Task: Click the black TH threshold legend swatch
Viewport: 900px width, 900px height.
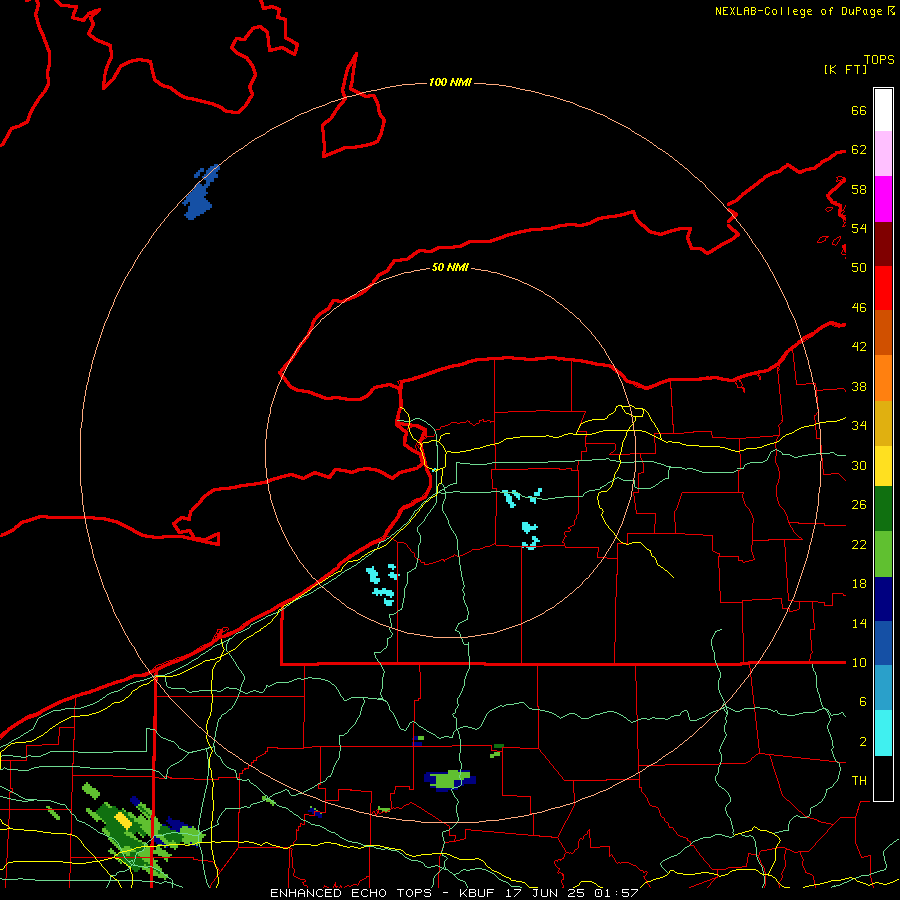Action: click(883, 778)
